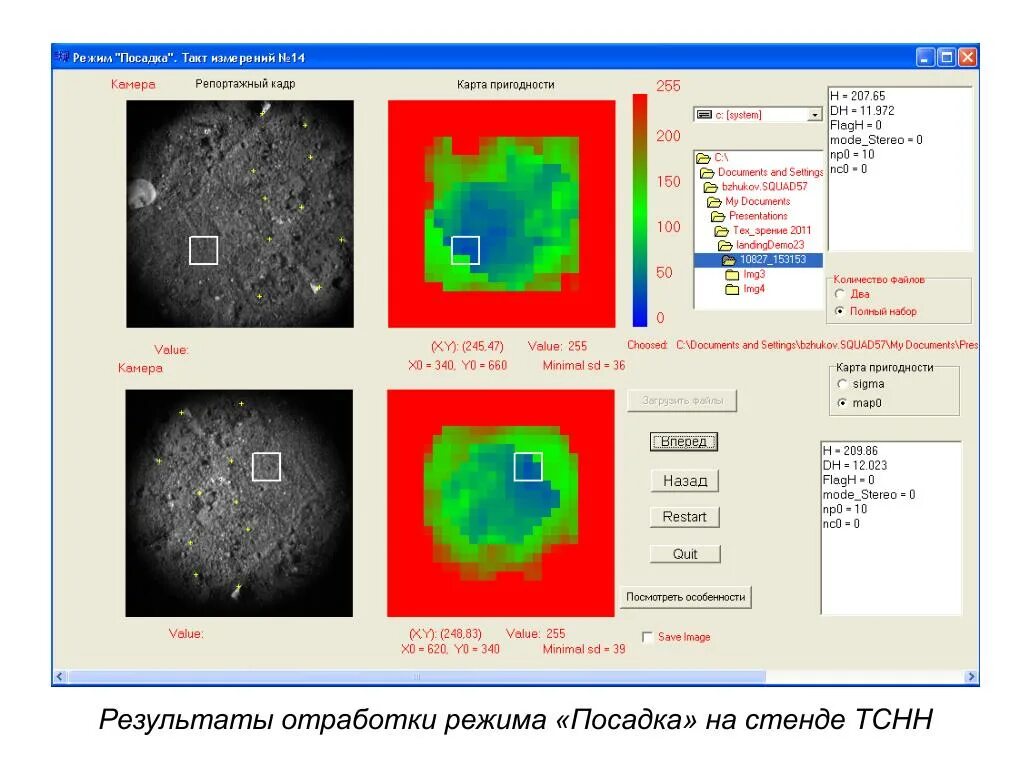1024x768 pixels.
Task: Click the X0 = 340, Y0 = 660 text
Action: [x=457, y=366]
